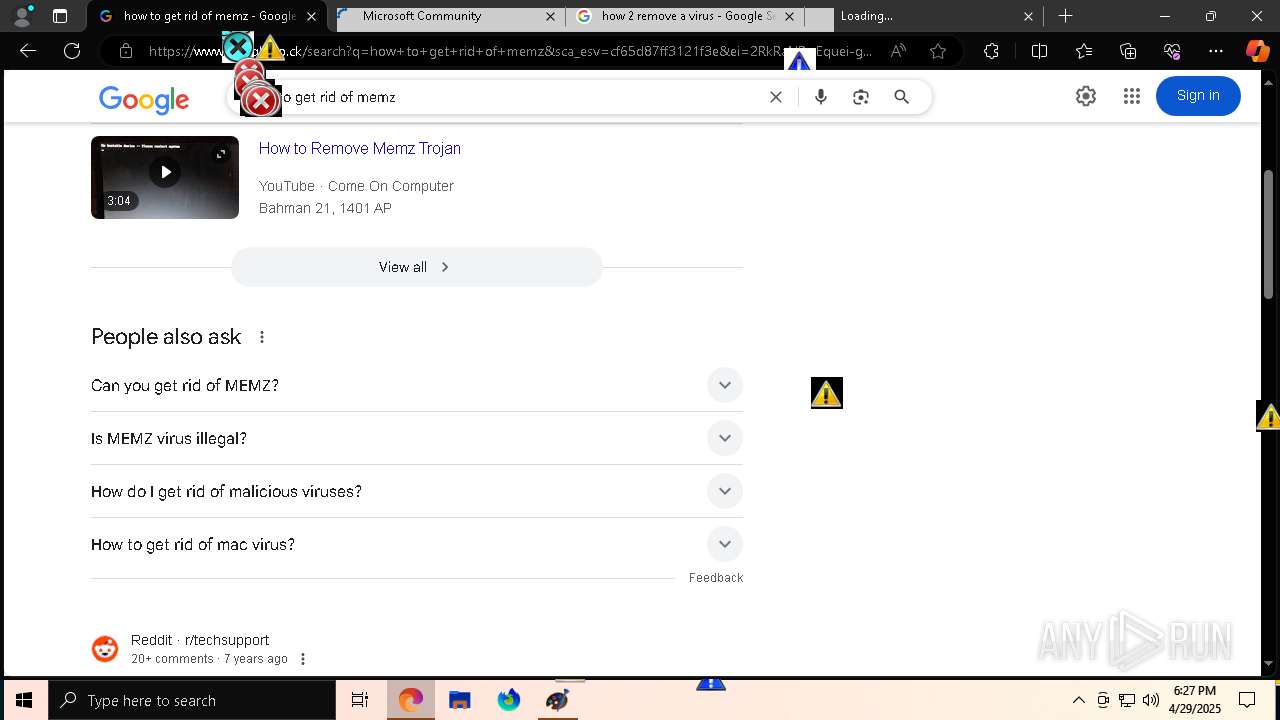Expand 'Can you get rid of MEMZ?'

tap(417, 385)
